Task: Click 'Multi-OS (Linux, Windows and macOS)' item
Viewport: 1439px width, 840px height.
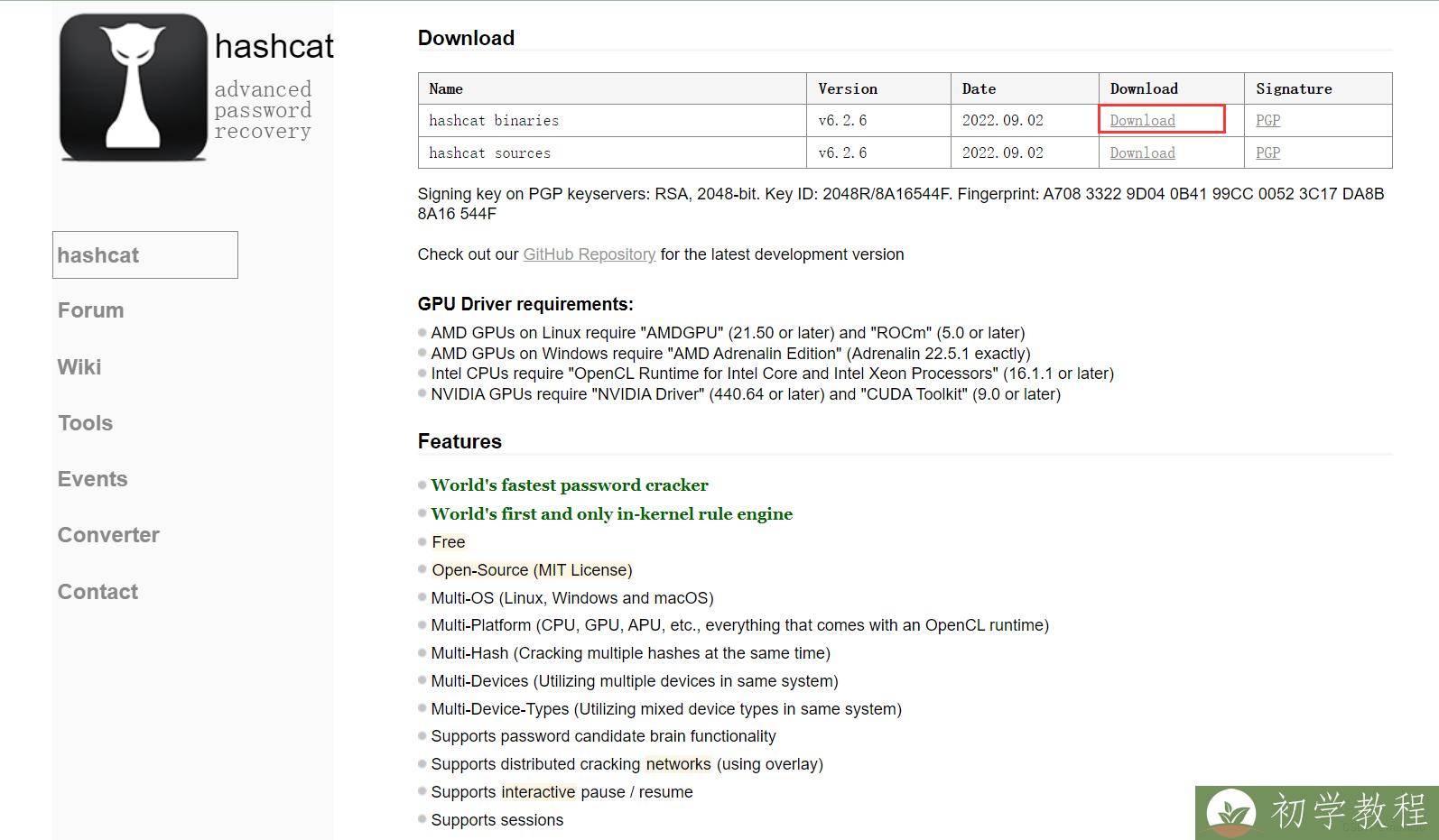Action: [x=572, y=598]
